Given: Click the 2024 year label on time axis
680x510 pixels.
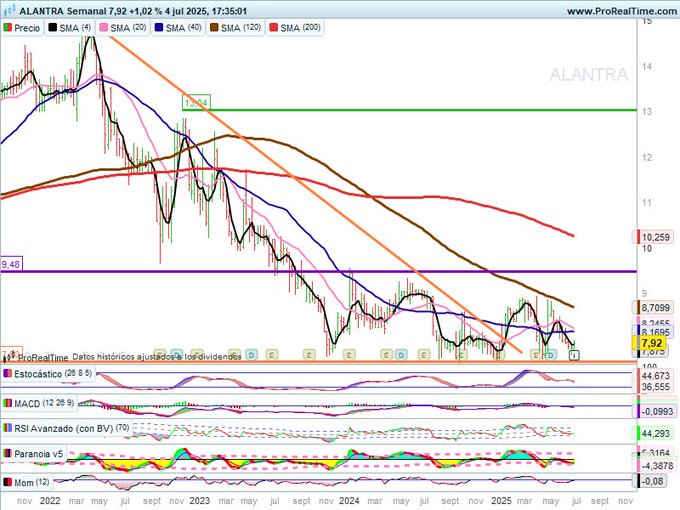Looking at the screenshot, I should tap(349, 501).
